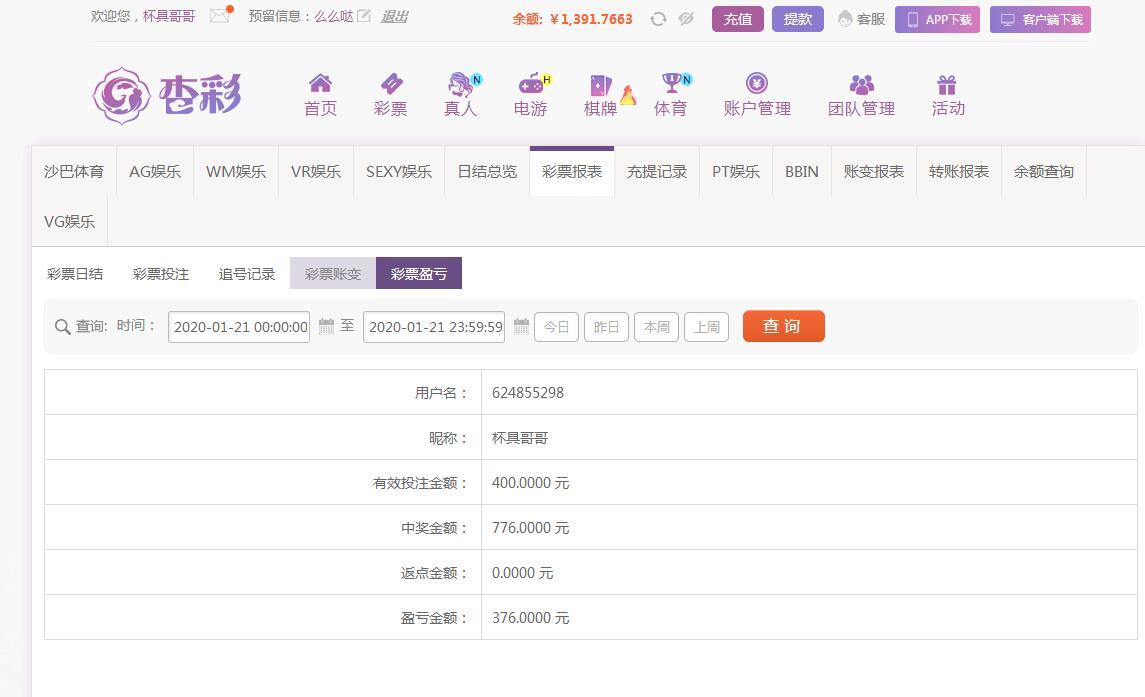Edit reserved message with pencil icon
This screenshot has width=1145, height=697.
tap(364, 15)
